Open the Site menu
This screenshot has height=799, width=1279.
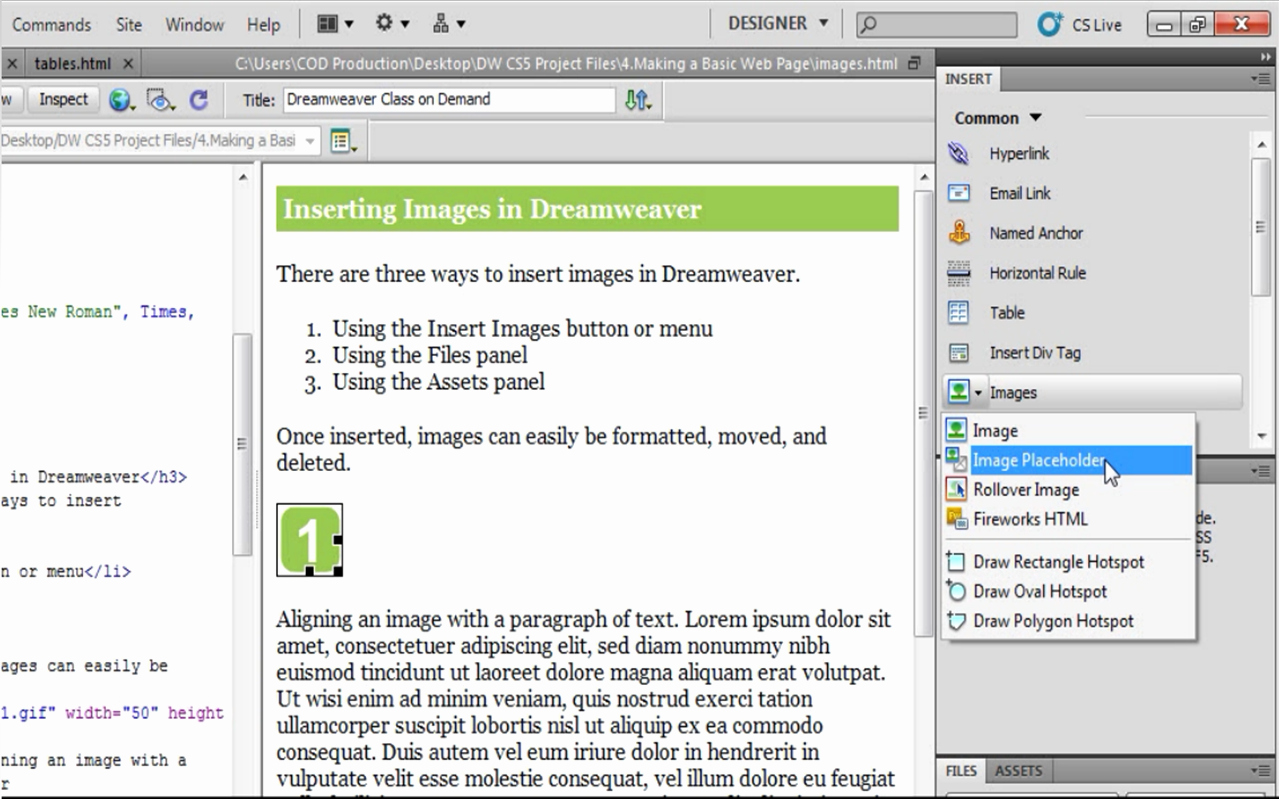pyautogui.click(x=129, y=24)
